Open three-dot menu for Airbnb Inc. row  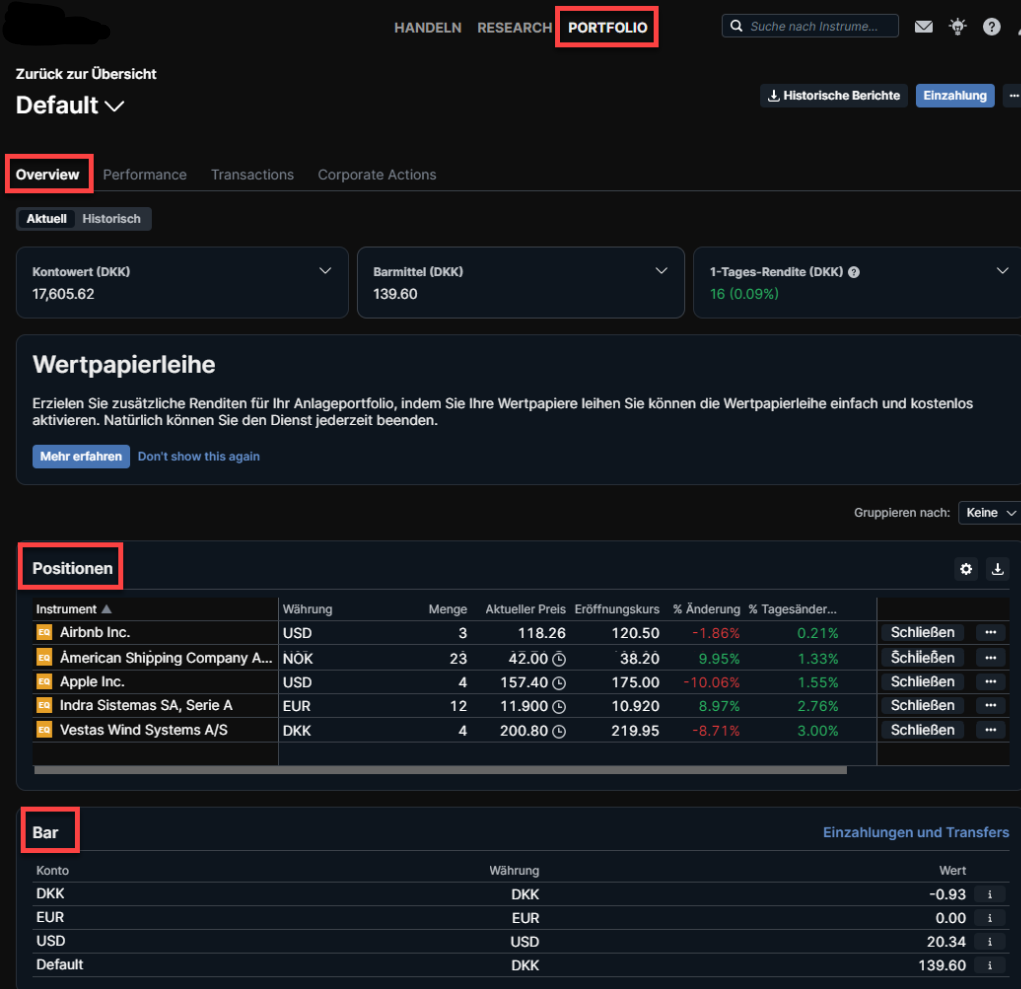click(x=990, y=633)
